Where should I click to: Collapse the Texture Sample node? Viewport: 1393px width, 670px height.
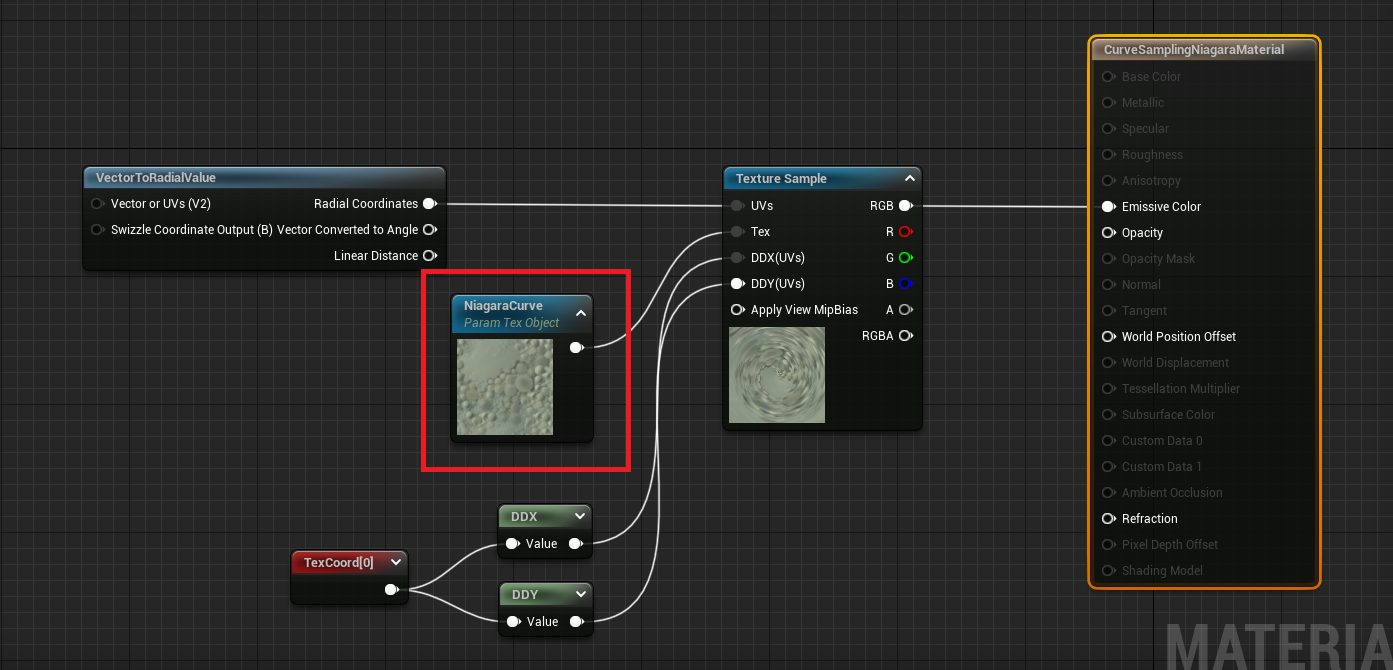click(909, 177)
